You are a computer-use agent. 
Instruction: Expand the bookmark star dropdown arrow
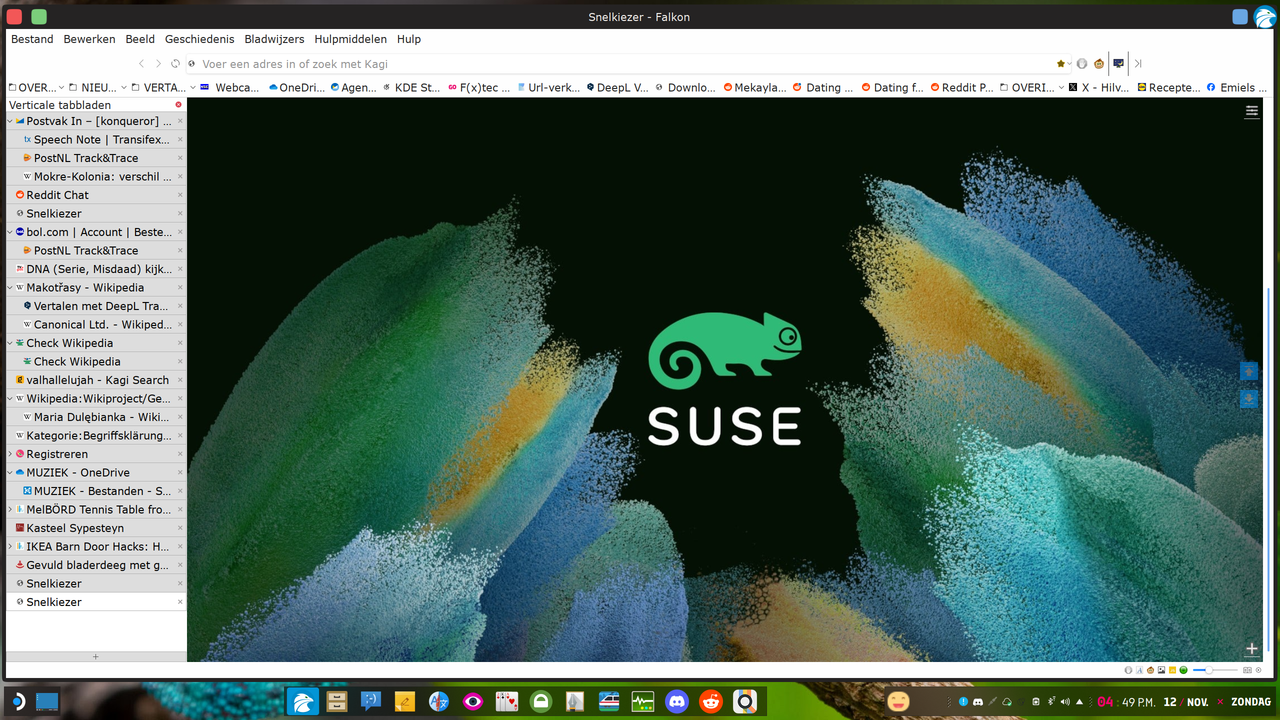pos(1070,64)
